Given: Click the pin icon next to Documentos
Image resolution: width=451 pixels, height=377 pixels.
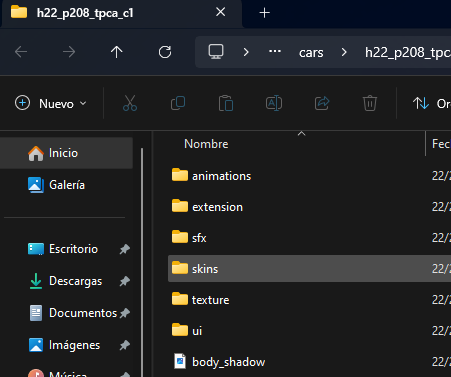Looking at the screenshot, I should (125, 313).
